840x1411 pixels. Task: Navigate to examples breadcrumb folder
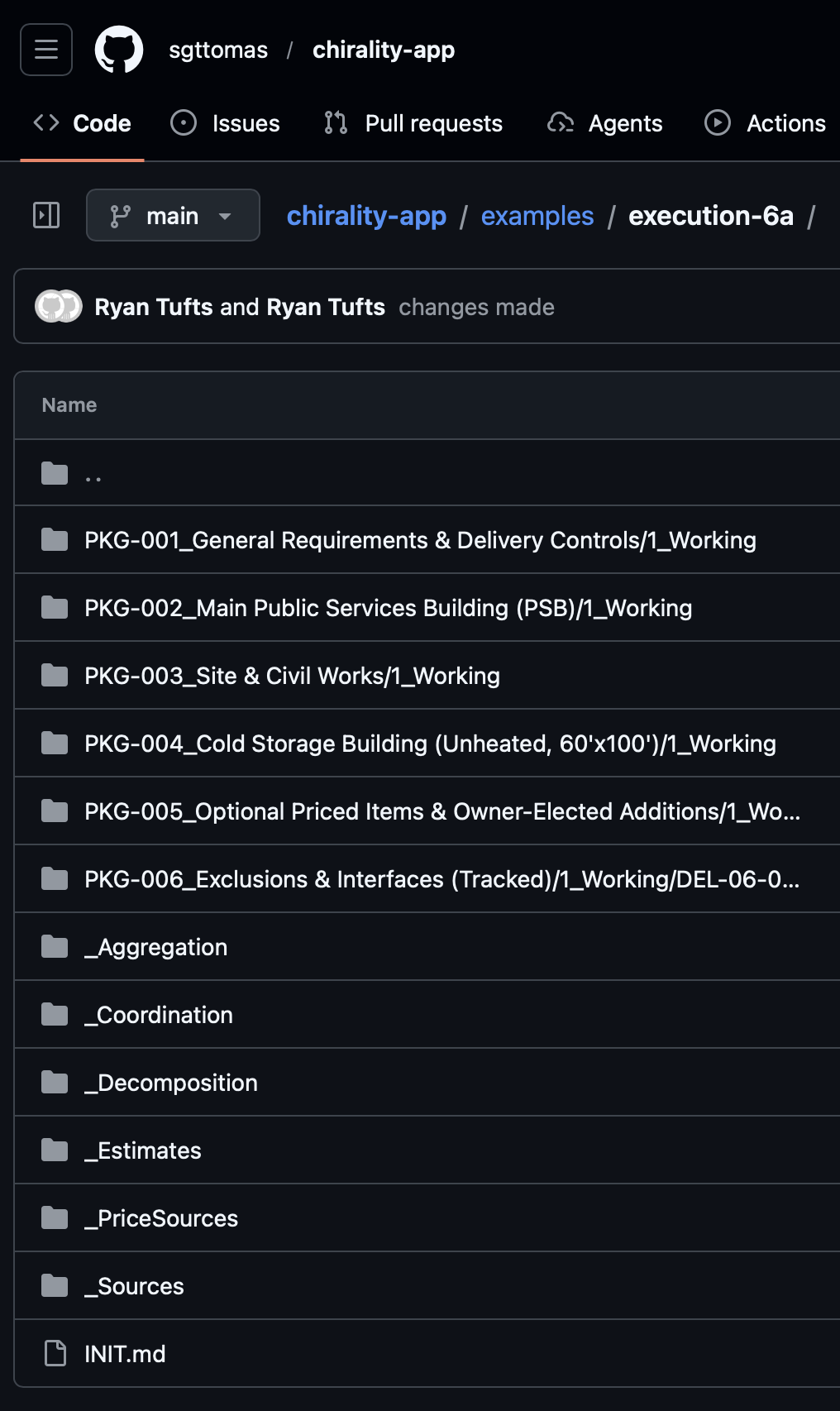click(537, 216)
